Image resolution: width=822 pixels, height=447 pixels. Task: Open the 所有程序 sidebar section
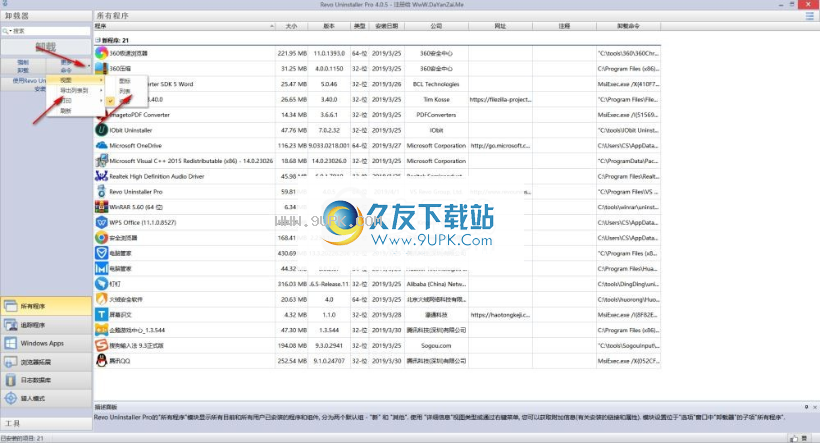click(46, 306)
